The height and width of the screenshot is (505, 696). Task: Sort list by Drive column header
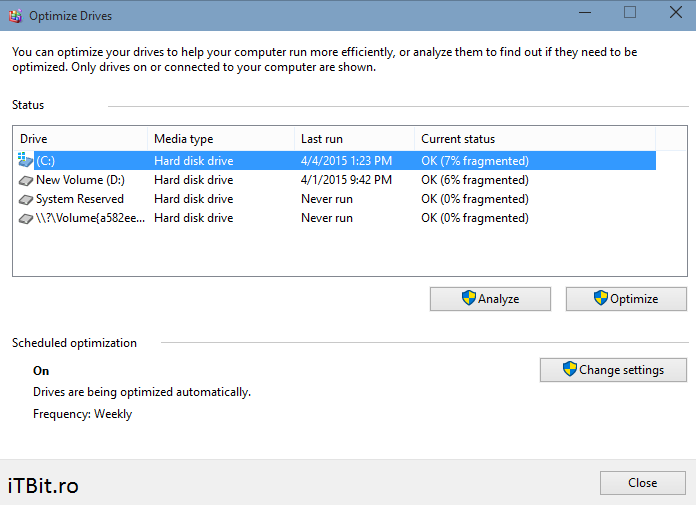point(80,139)
